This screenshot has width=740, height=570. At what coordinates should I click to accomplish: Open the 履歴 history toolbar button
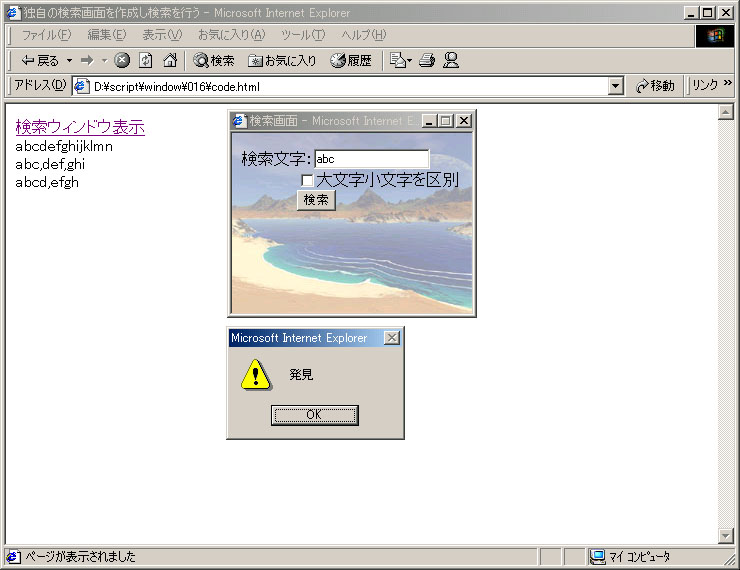pyautogui.click(x=351, y=60)
